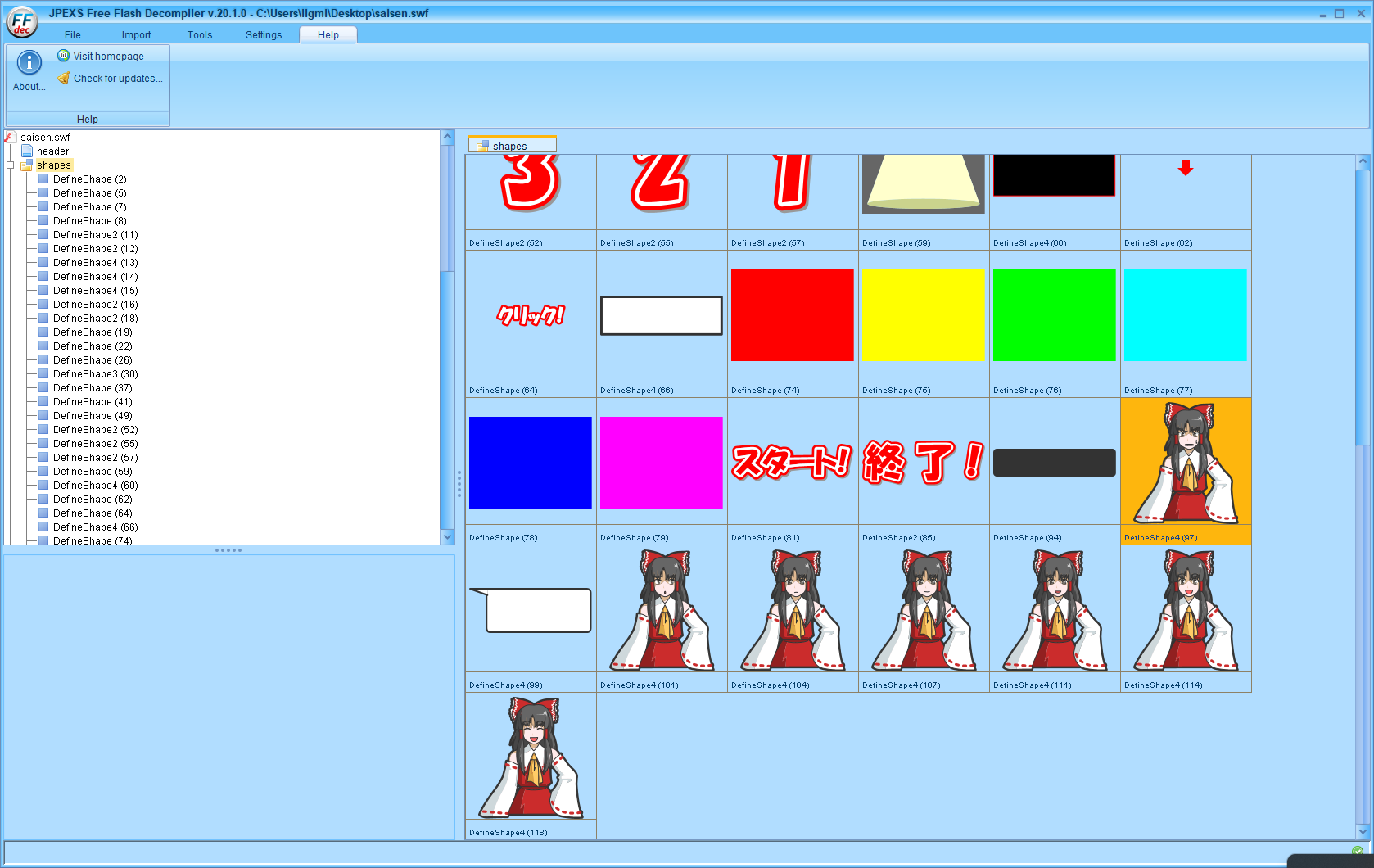The width and height of the screenshot is (1374, 868).
Task: Select the magenta DefineShape (79) swatch
Action: click(x=662, y=463)
